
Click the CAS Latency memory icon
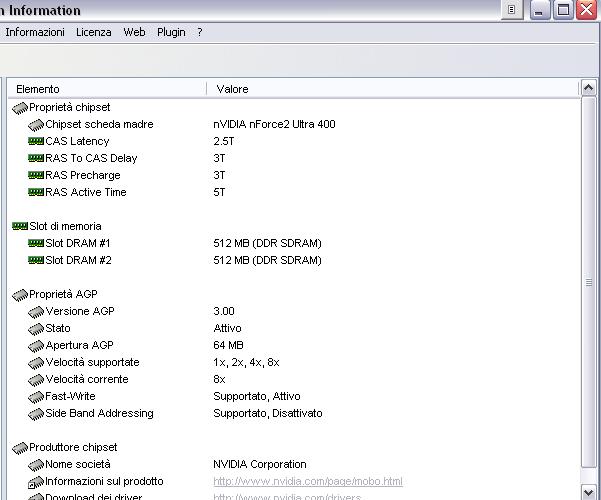click(36, 141)
